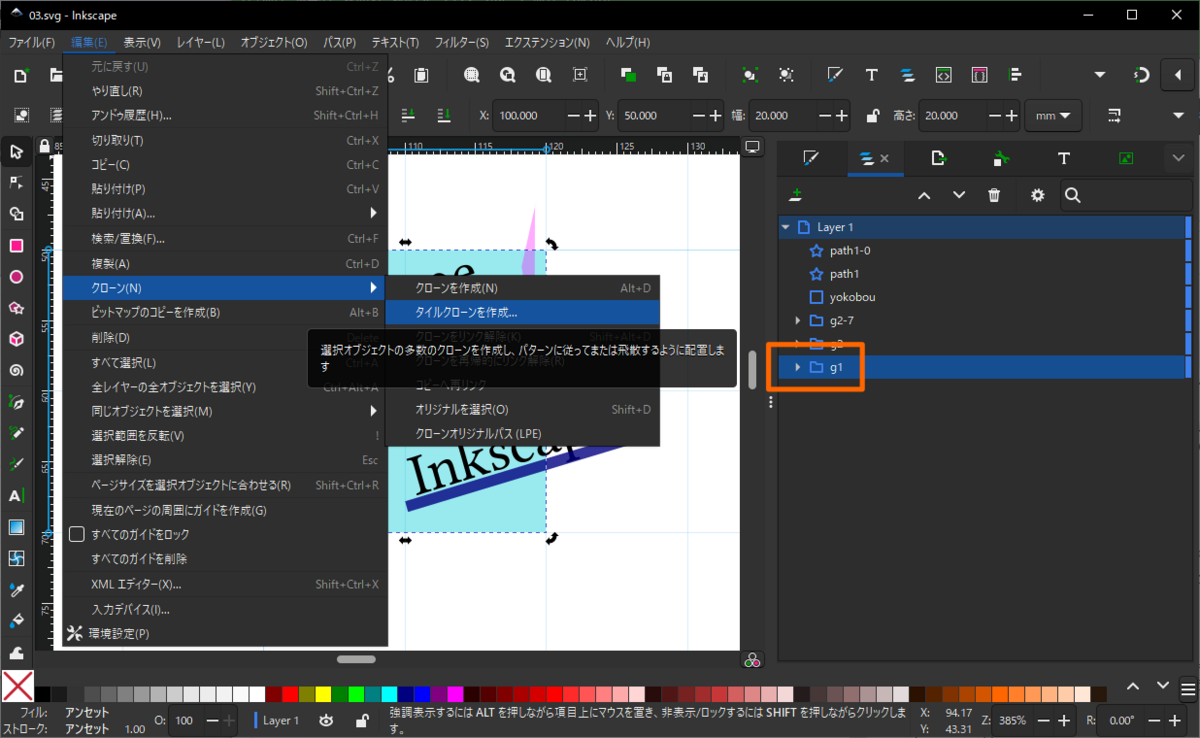The image size is (1200, 738).
Task: Choose クローンを作成(N) in submenu
Action: pos(523,288)
